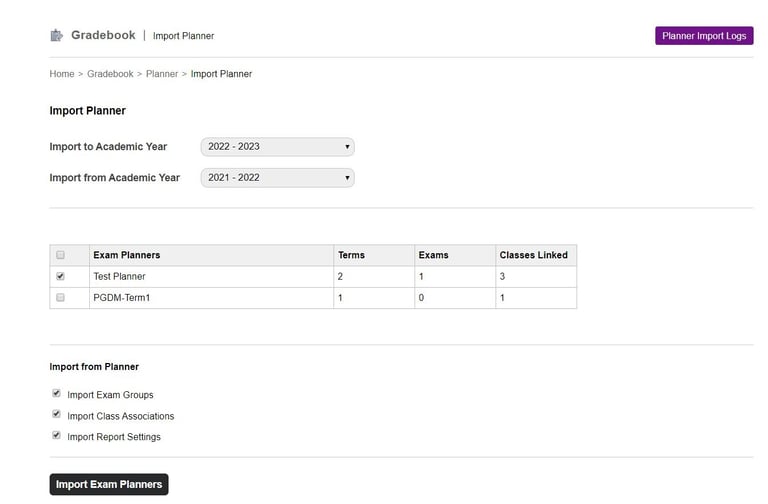Disable Import Exam Groups option
768x504 pixels.
click(x=57, y=394)
